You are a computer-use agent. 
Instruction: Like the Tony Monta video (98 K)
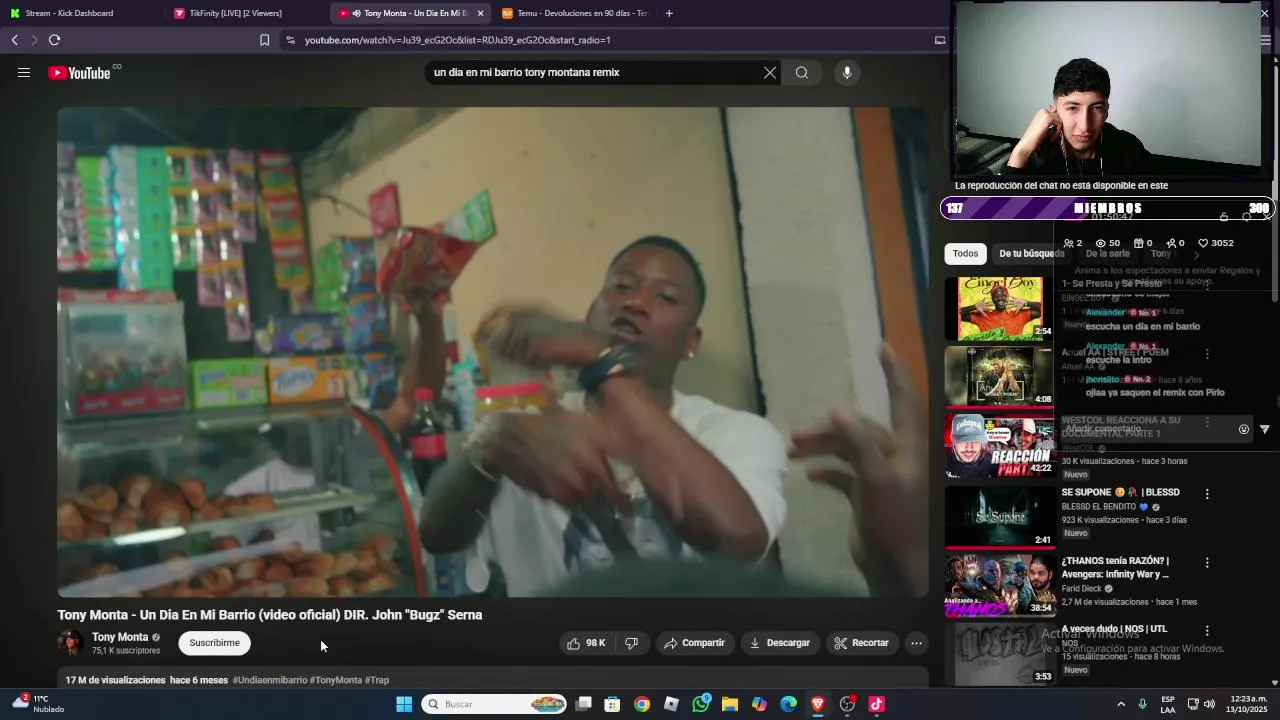(x=586, y=643)
